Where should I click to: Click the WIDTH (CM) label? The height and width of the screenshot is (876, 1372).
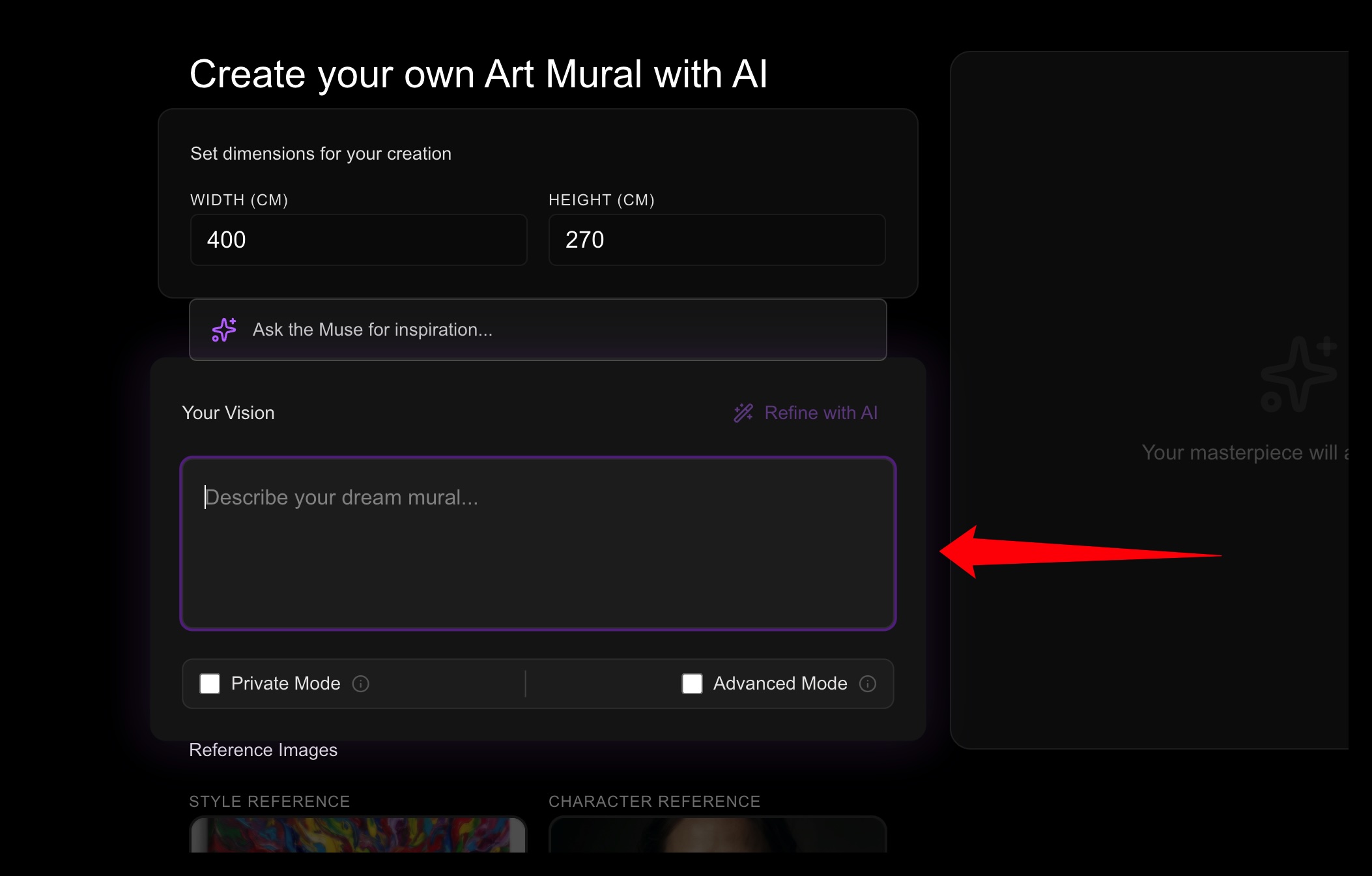(239, 200)
